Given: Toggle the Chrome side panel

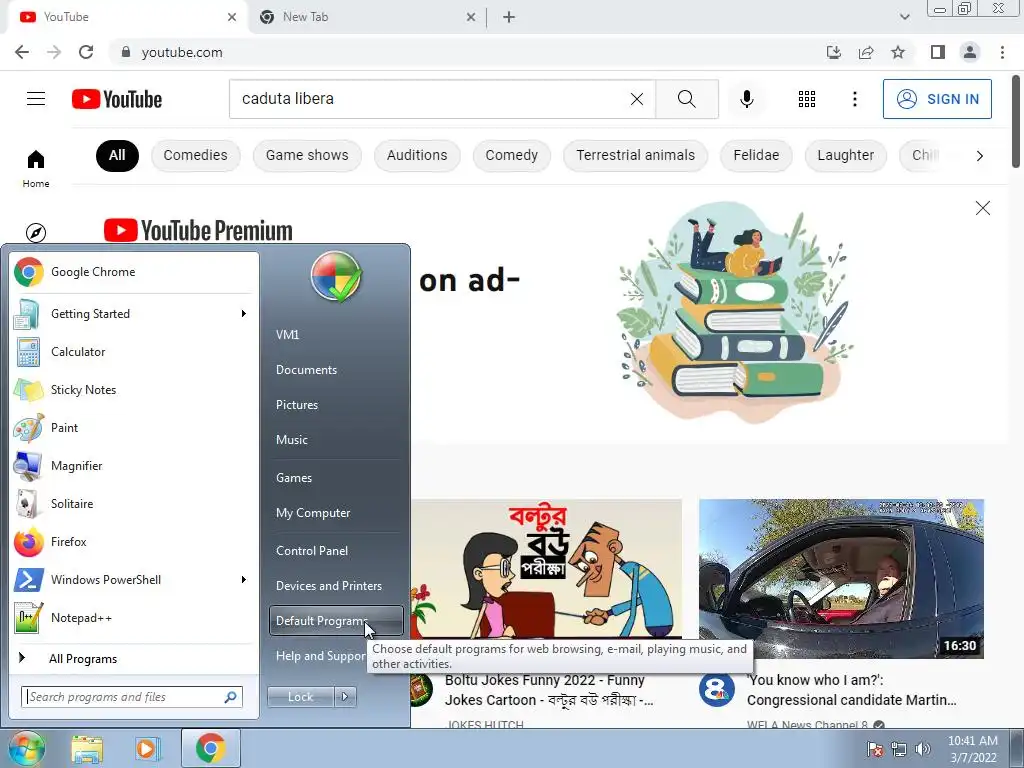Looking at the screenshot, I should 938,52.
